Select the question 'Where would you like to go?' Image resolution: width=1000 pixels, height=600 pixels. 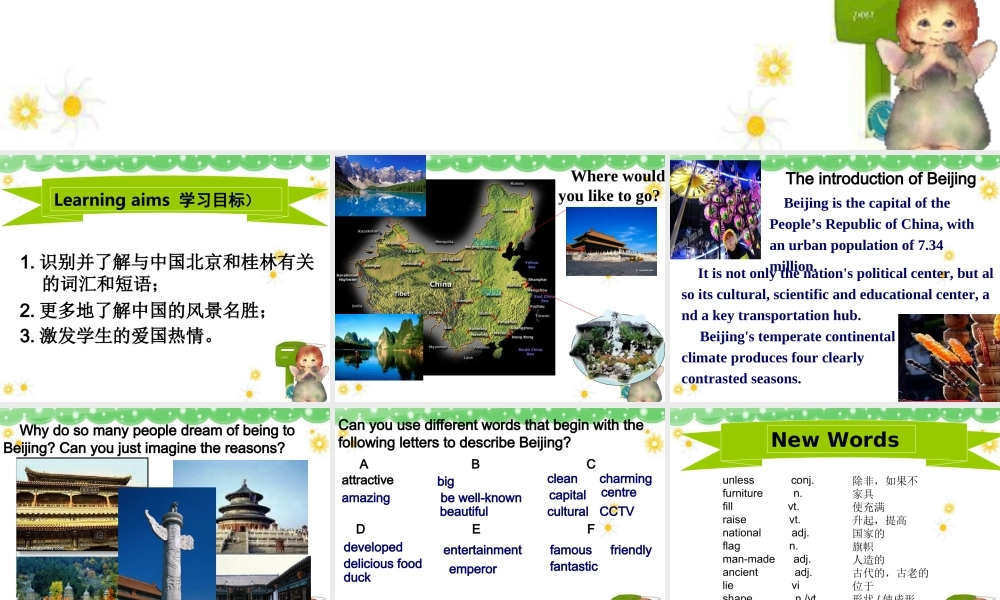point(616,186)
